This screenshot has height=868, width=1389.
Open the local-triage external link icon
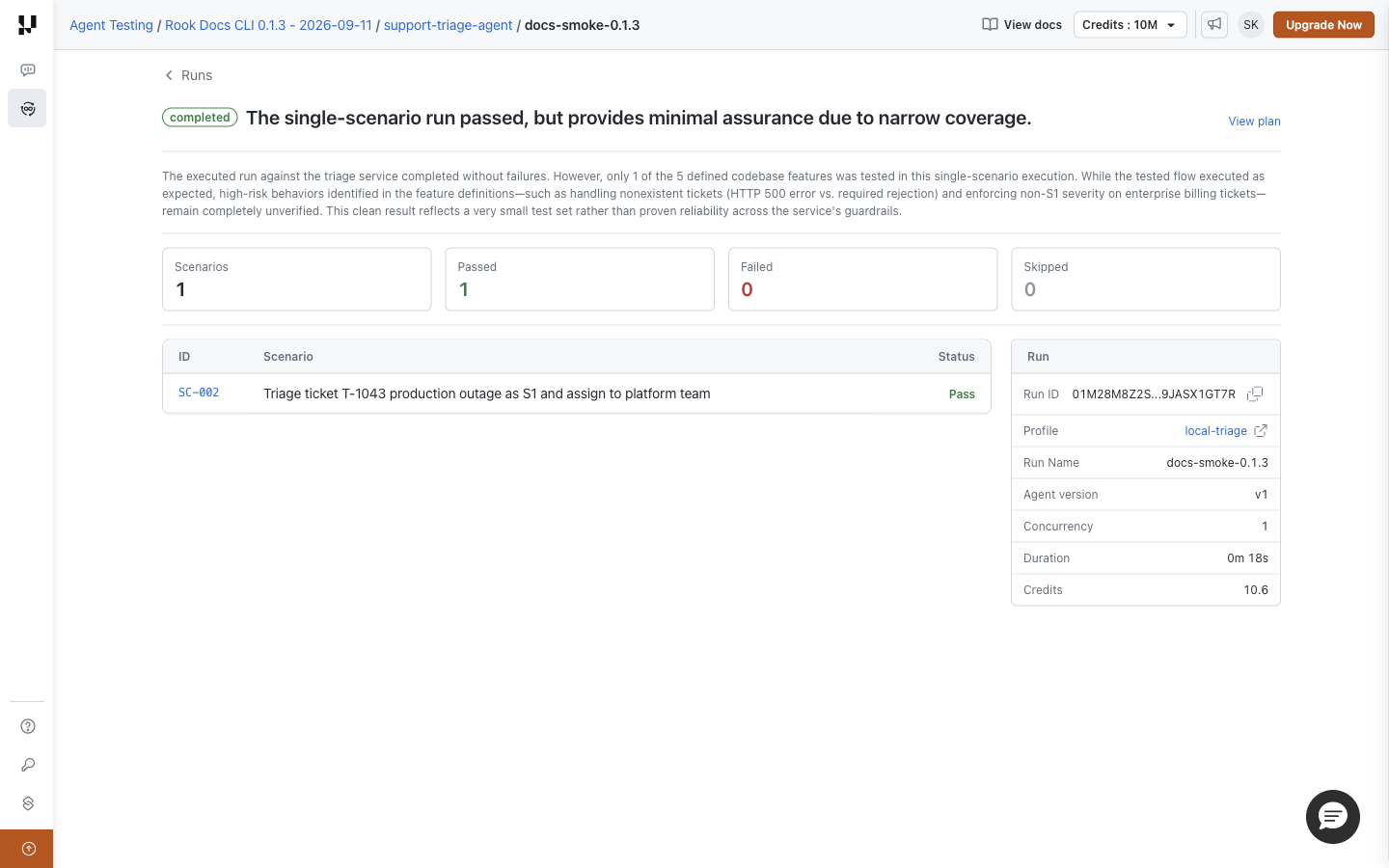tap(1261, 431)
